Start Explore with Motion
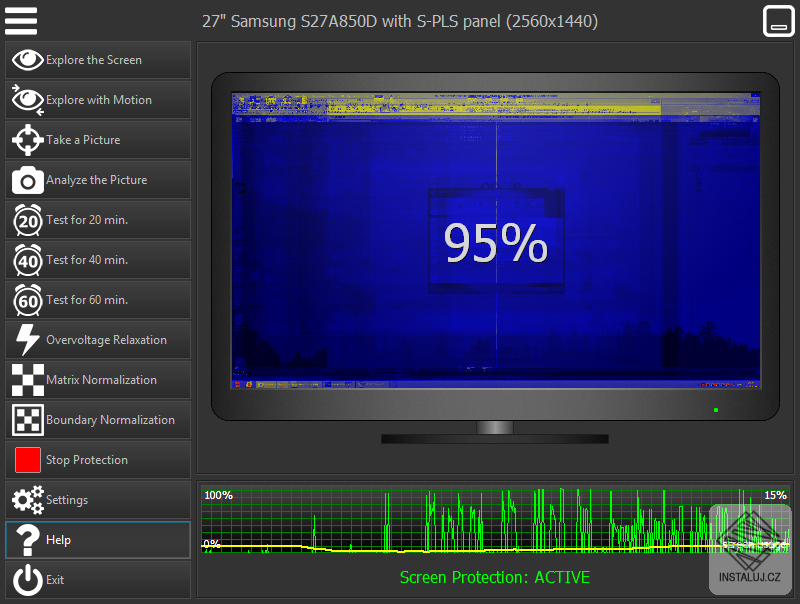Image resolution: width=800 pixels, height=604 pixels. 98,100
